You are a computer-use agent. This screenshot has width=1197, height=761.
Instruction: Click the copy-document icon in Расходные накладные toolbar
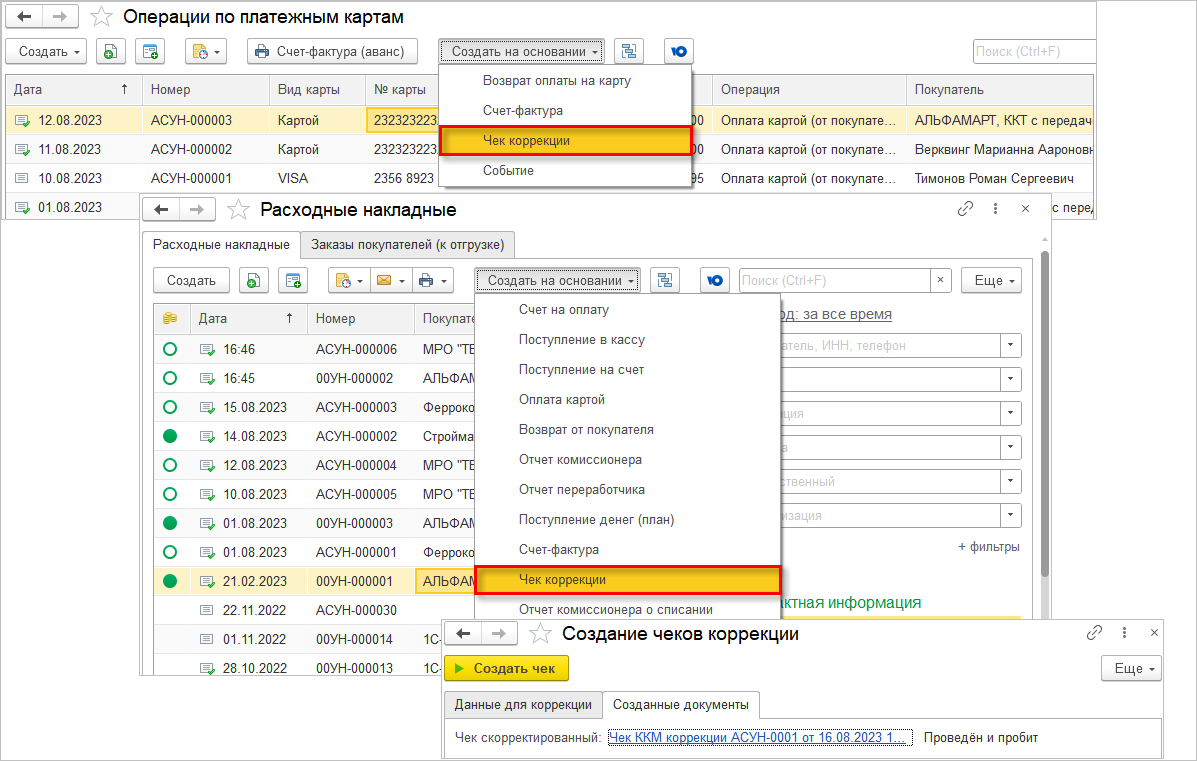click(253, 281)
